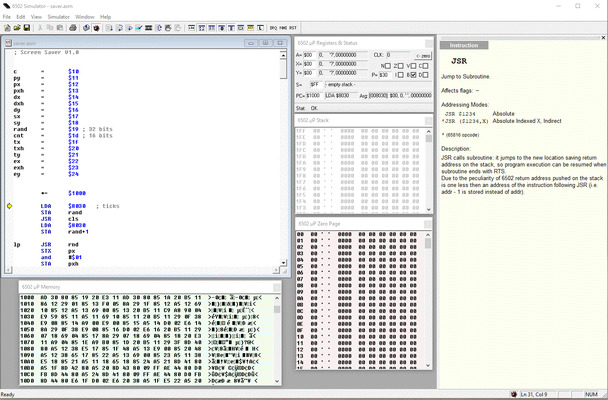Click the X register hex value field
608x400 pixels.
[310, 64]
